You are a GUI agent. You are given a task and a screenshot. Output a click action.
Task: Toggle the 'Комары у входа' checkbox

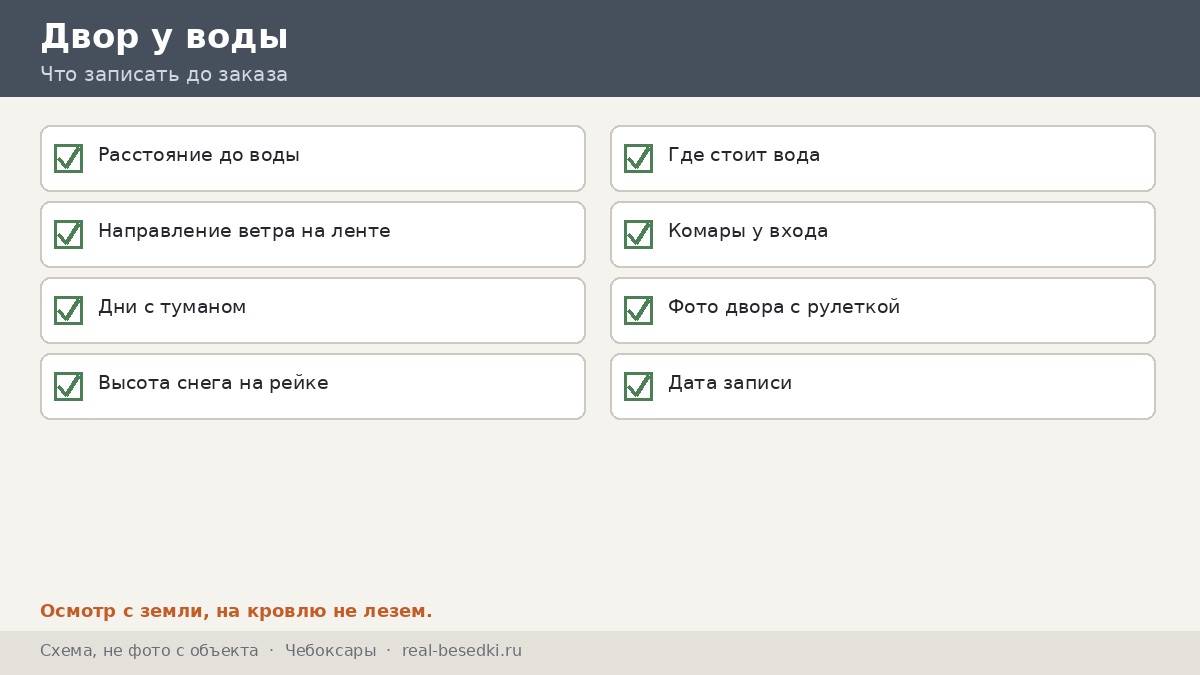coord(638,234)
